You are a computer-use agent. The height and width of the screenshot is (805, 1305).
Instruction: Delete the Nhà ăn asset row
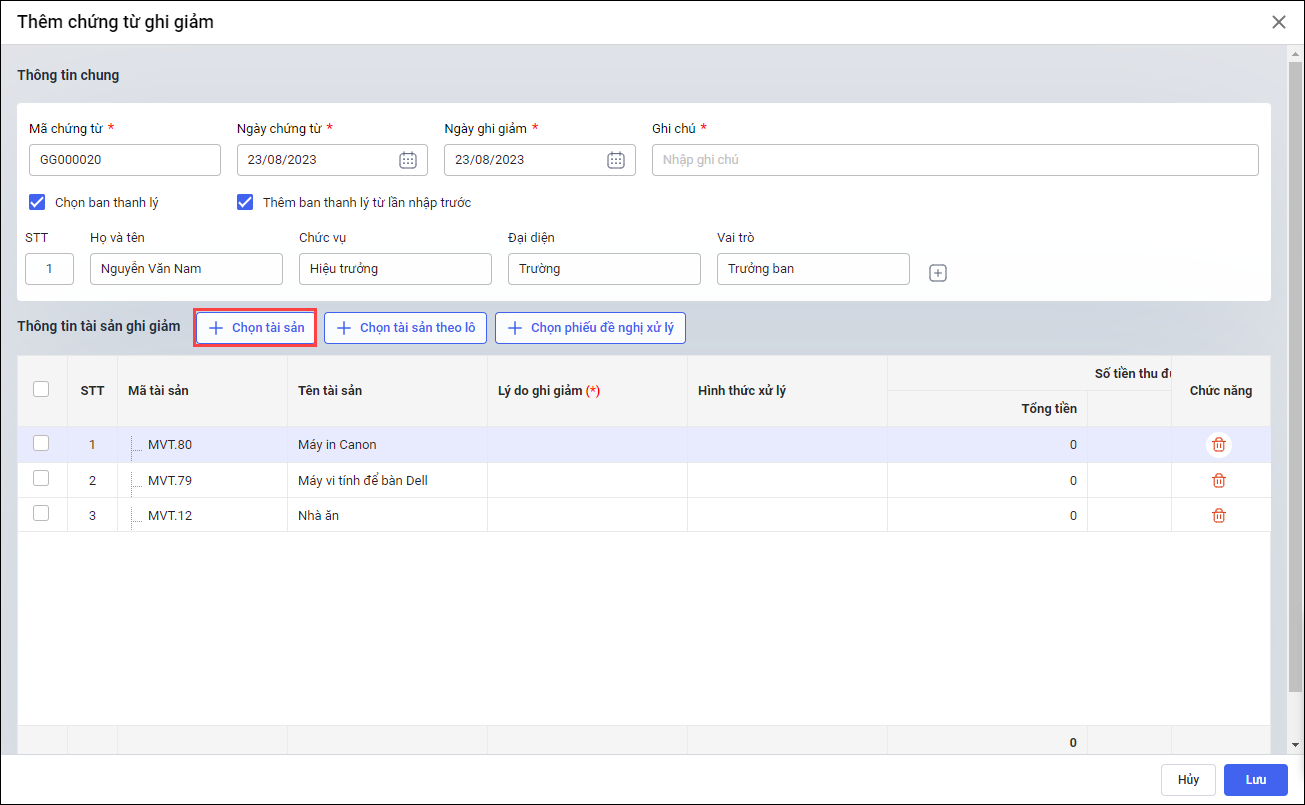(1218, 516)
